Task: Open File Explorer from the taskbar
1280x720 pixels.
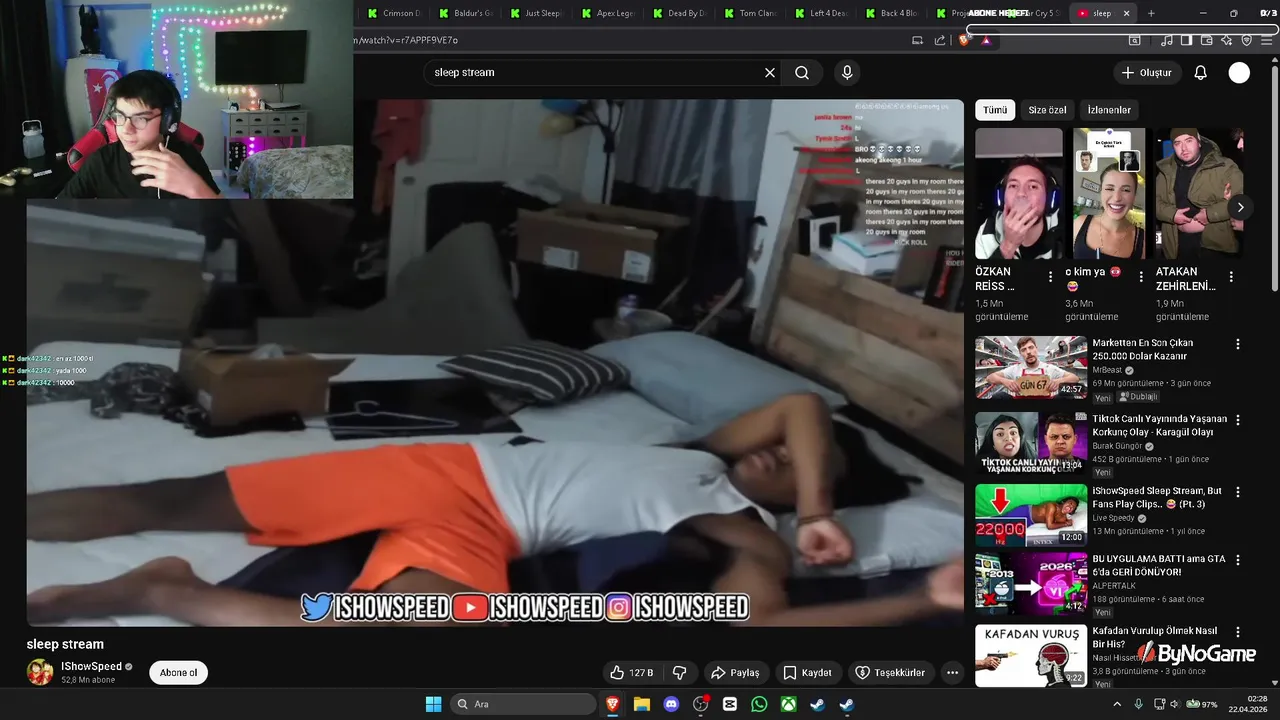Action: (x=642, y=704)
